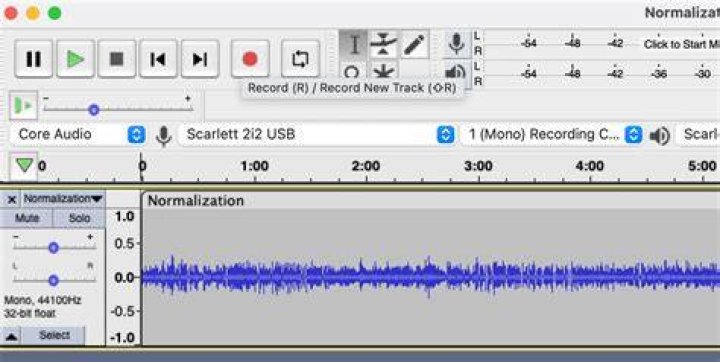Pick the Draw pencil tool

415,45
